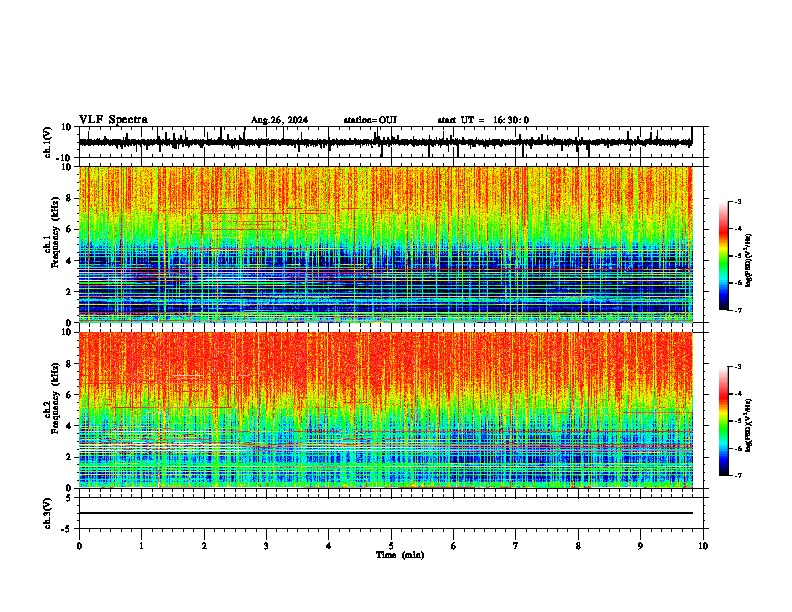
Task: Click the ch.2 spectrogram panel
Action: (x=386, y=410)
